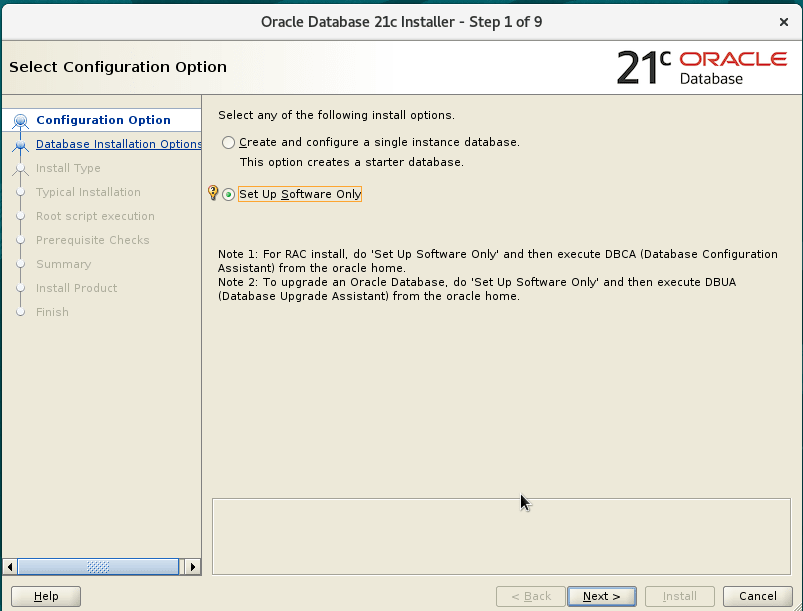Viewport: 803px width, 611px height.
Task: Click the disabled Install button
Action: [x=680, y=596]
